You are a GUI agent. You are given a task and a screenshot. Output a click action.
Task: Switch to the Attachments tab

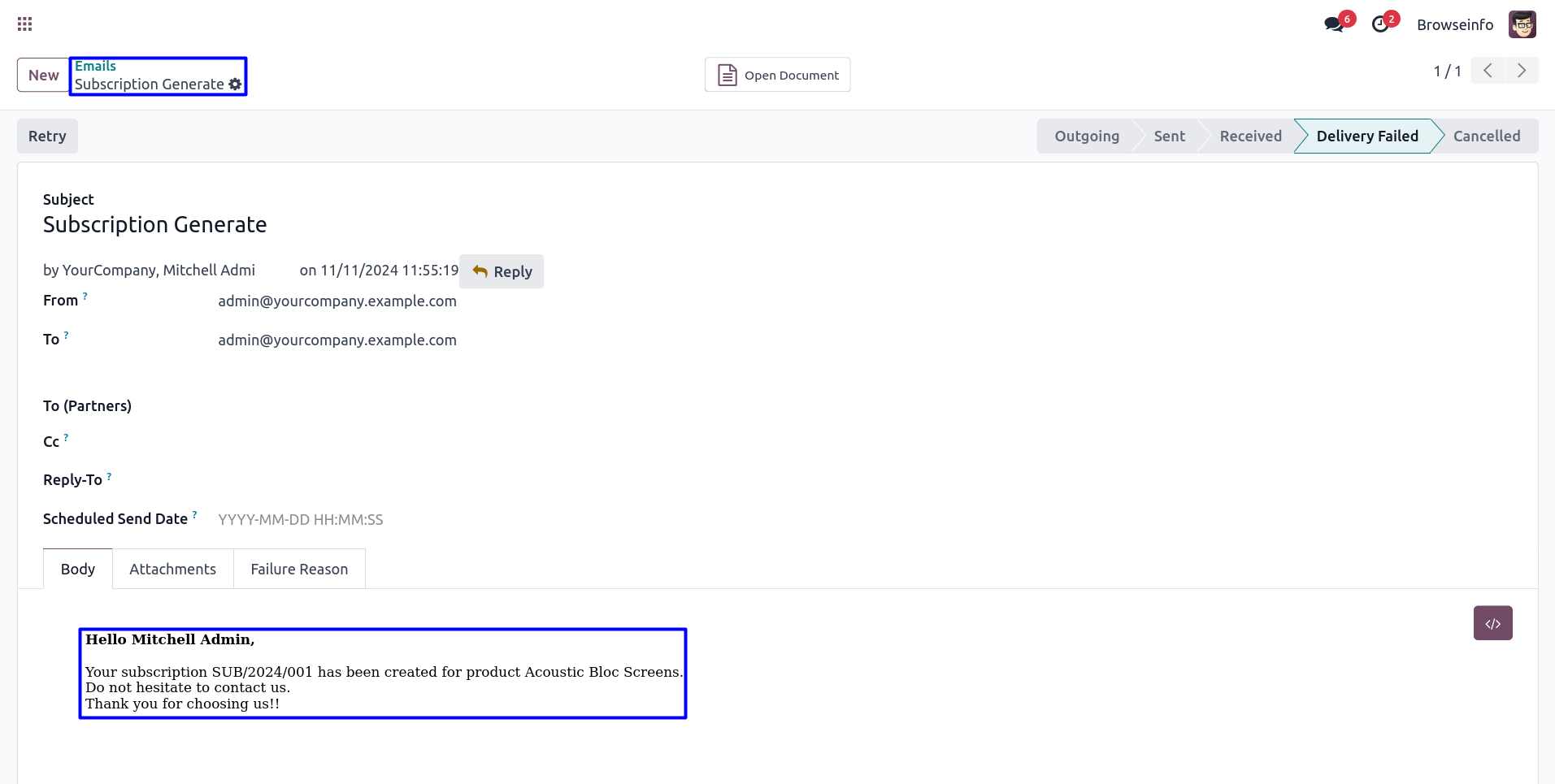click(x=172, y=569)
